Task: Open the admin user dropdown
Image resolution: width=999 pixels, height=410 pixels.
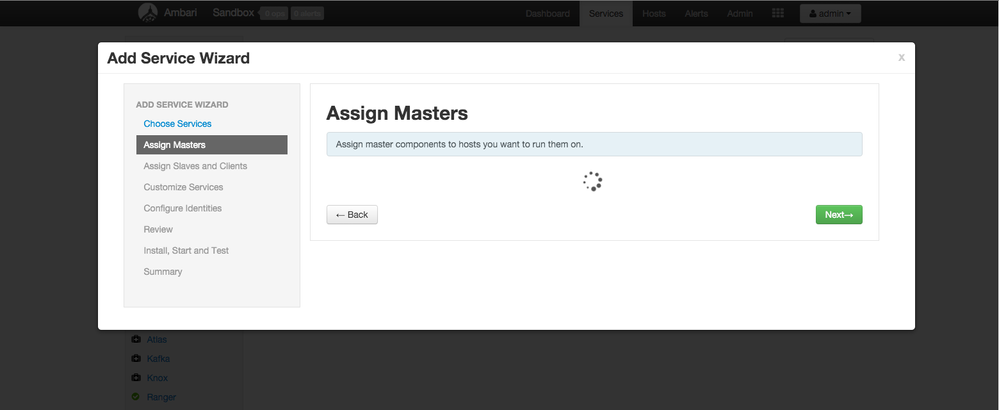Action: tap(830, 13)
